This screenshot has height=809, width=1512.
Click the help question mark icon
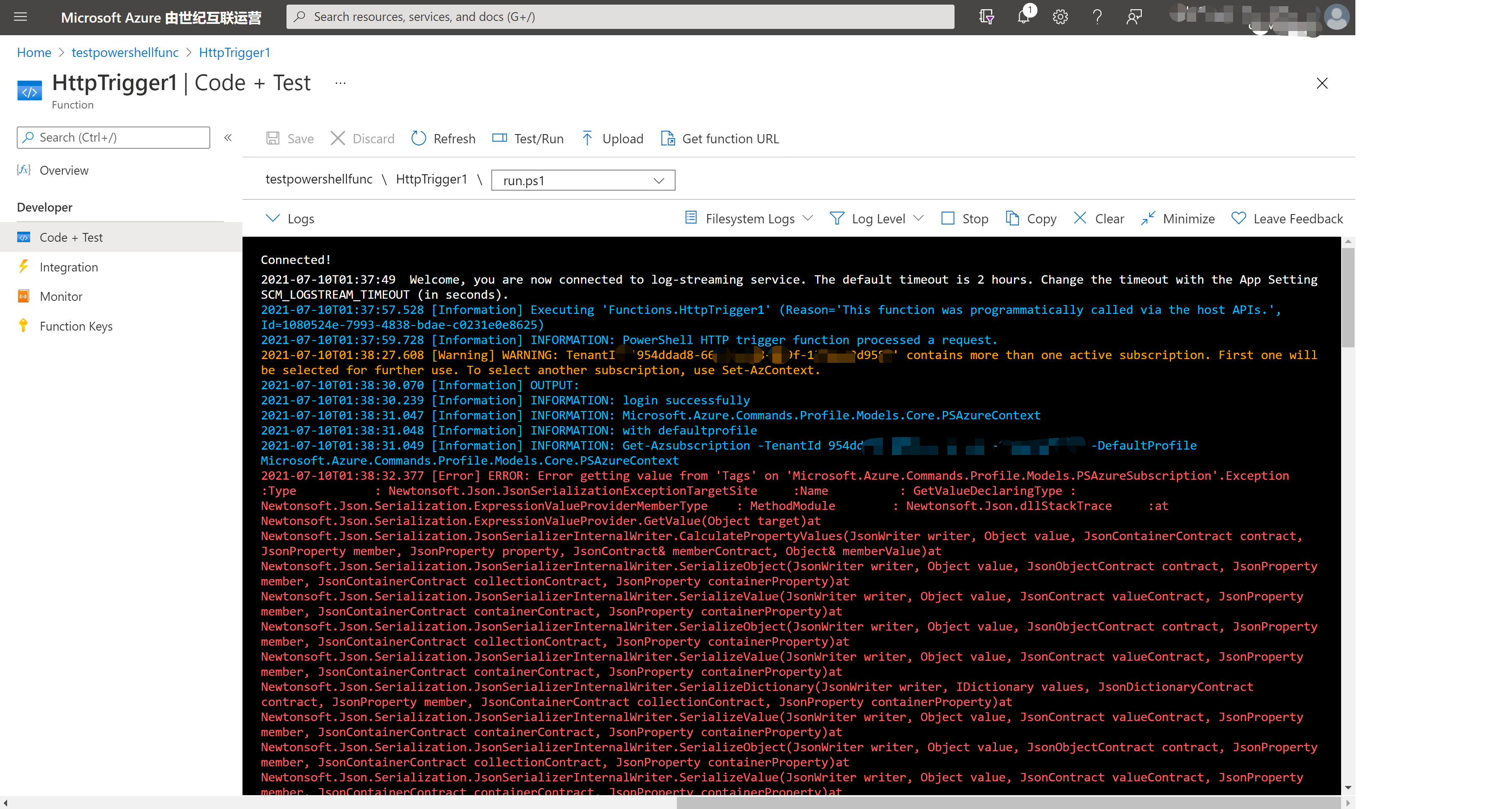coord(1097,17)
